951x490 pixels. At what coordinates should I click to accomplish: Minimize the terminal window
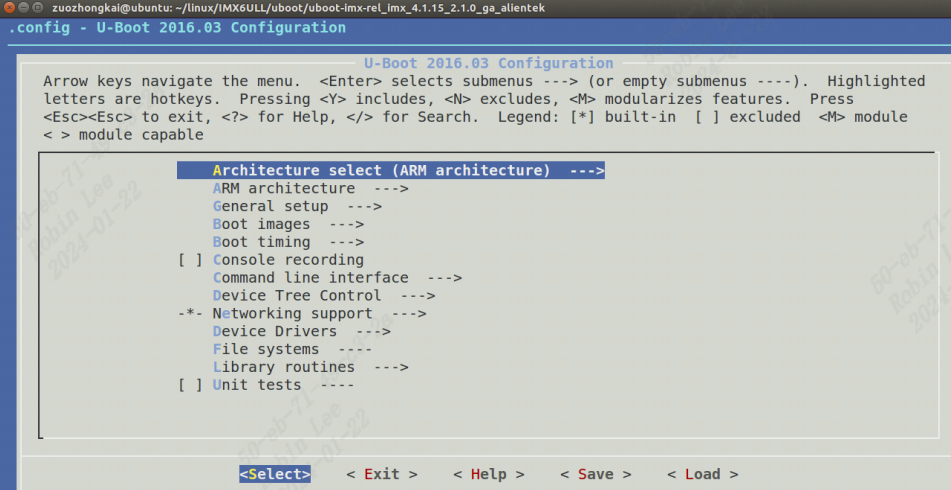click(x=24, y=7)
